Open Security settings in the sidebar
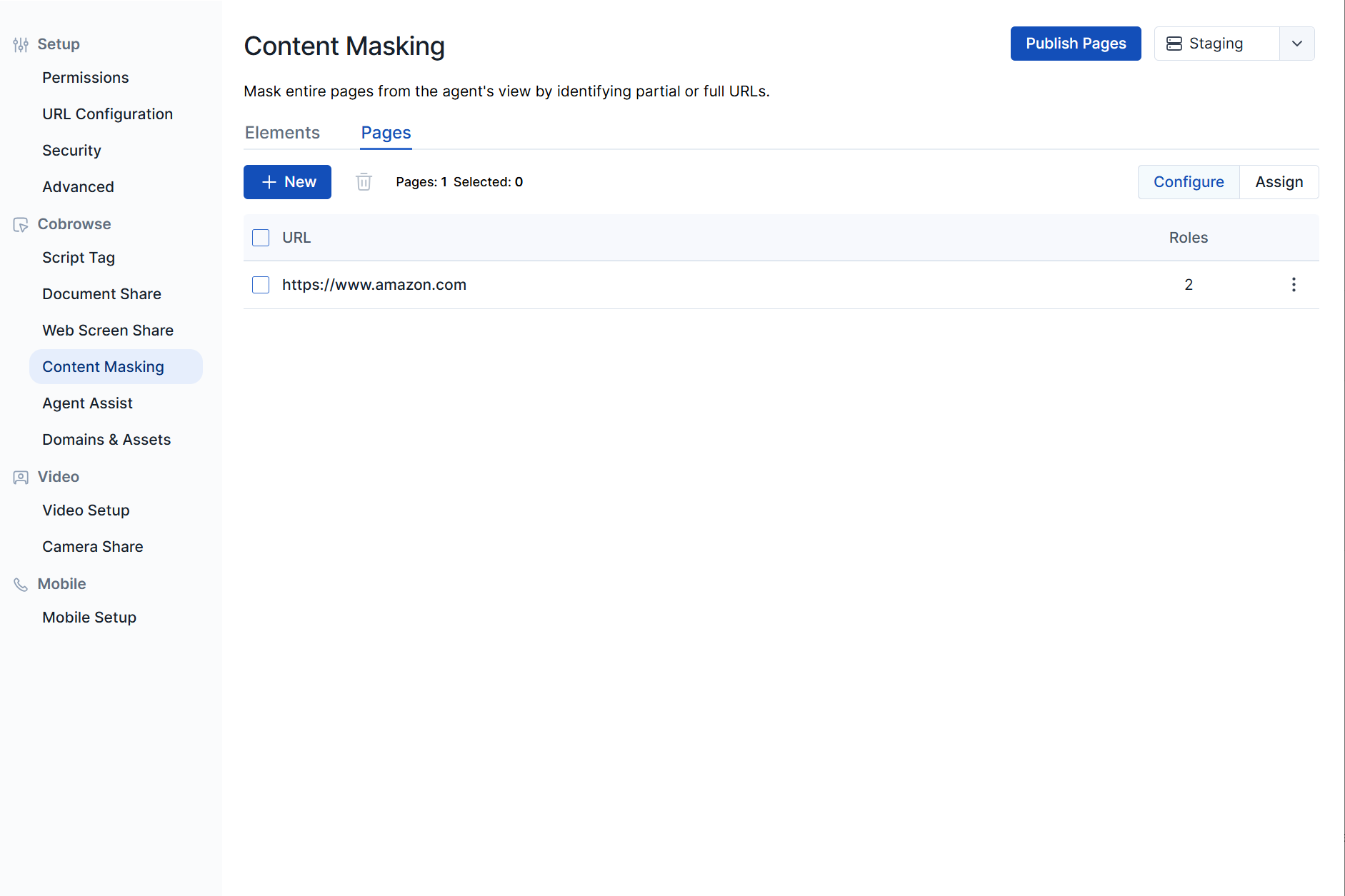This screenshot has height=896, width=1345. pyautogui.click(x=71, y=151)
